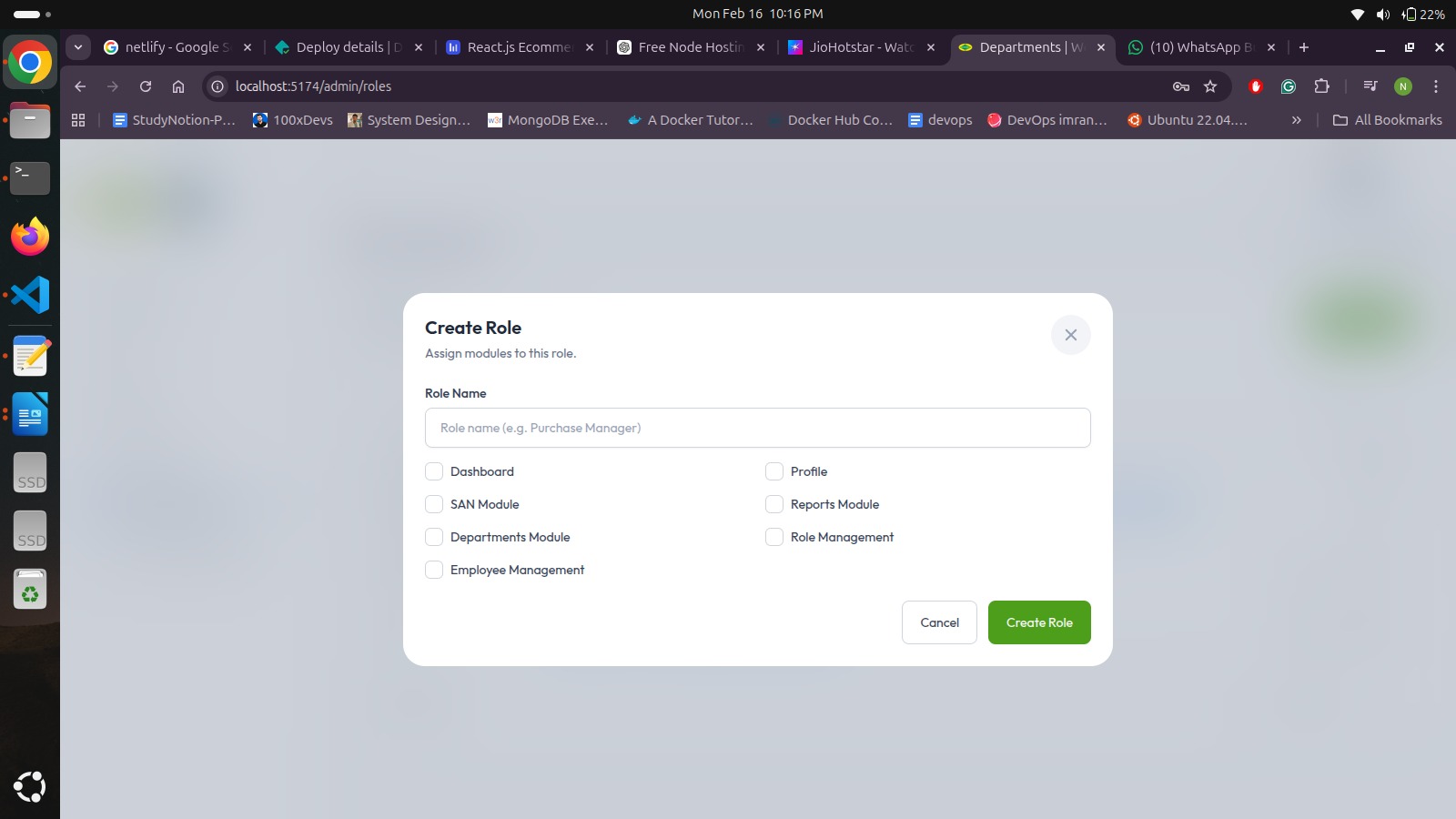Image resolution: width=1456 pixels, height=819 pixels.
Task: Focus the Role Name input field
Action: 757,428
